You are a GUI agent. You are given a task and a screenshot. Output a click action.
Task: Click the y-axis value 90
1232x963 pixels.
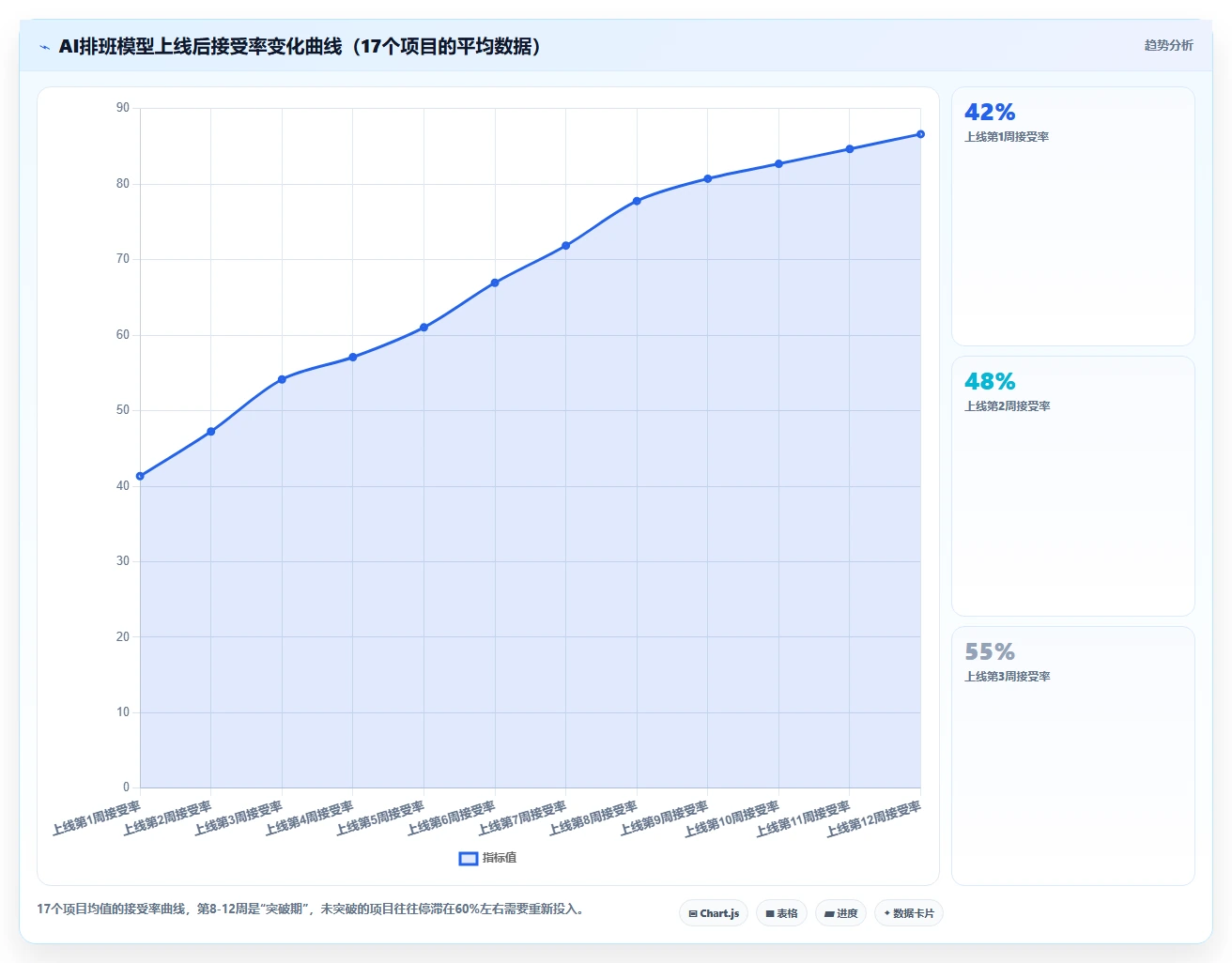(x=123, y=108)
